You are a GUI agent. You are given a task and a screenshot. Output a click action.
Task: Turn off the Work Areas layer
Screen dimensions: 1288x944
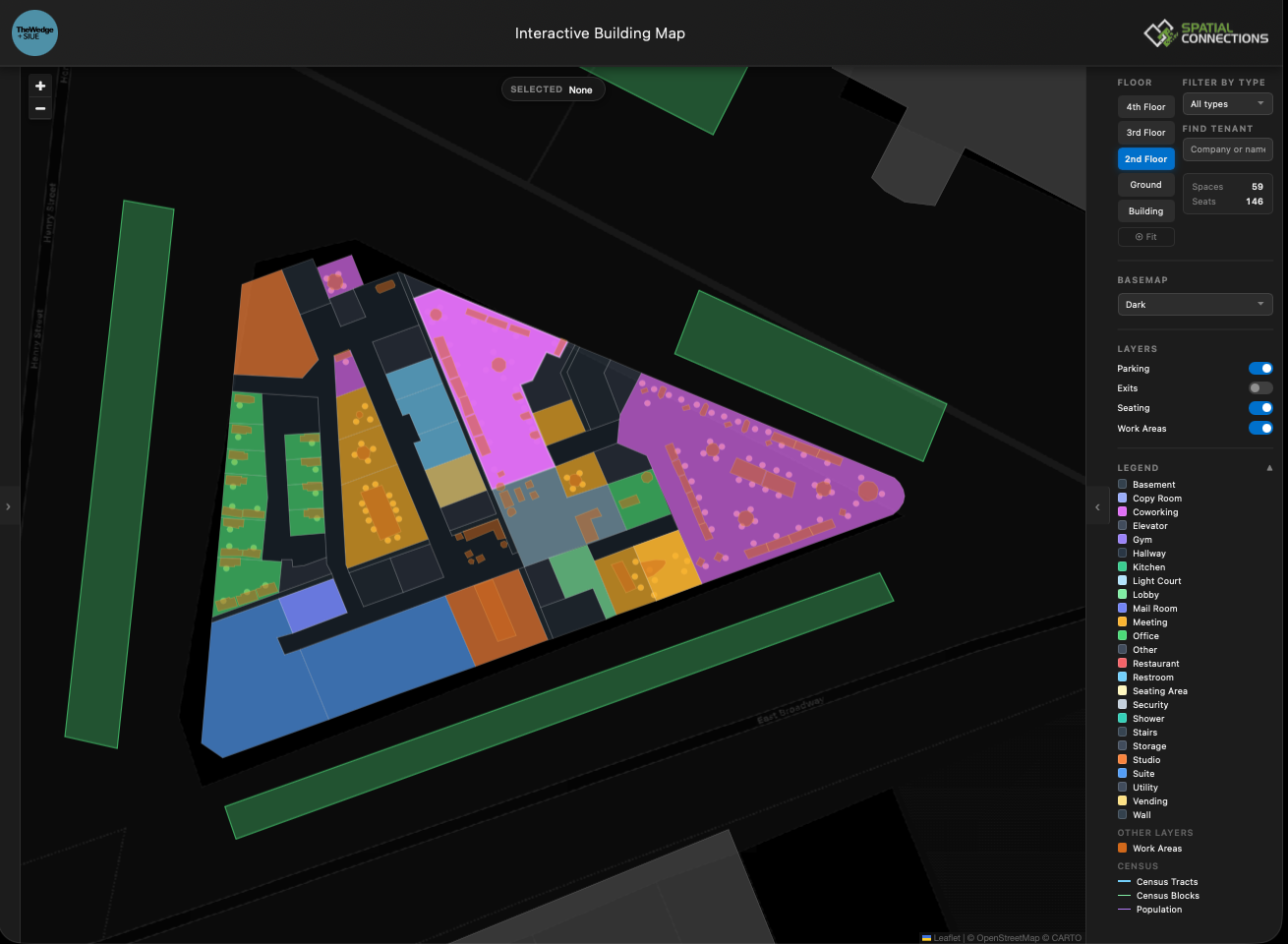pos(1259,428)
